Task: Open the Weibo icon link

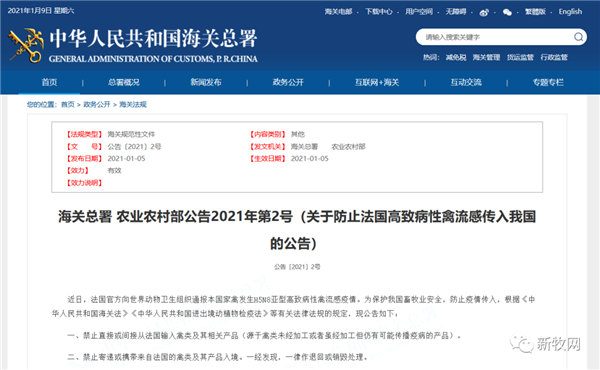Action: click(484, 13)
